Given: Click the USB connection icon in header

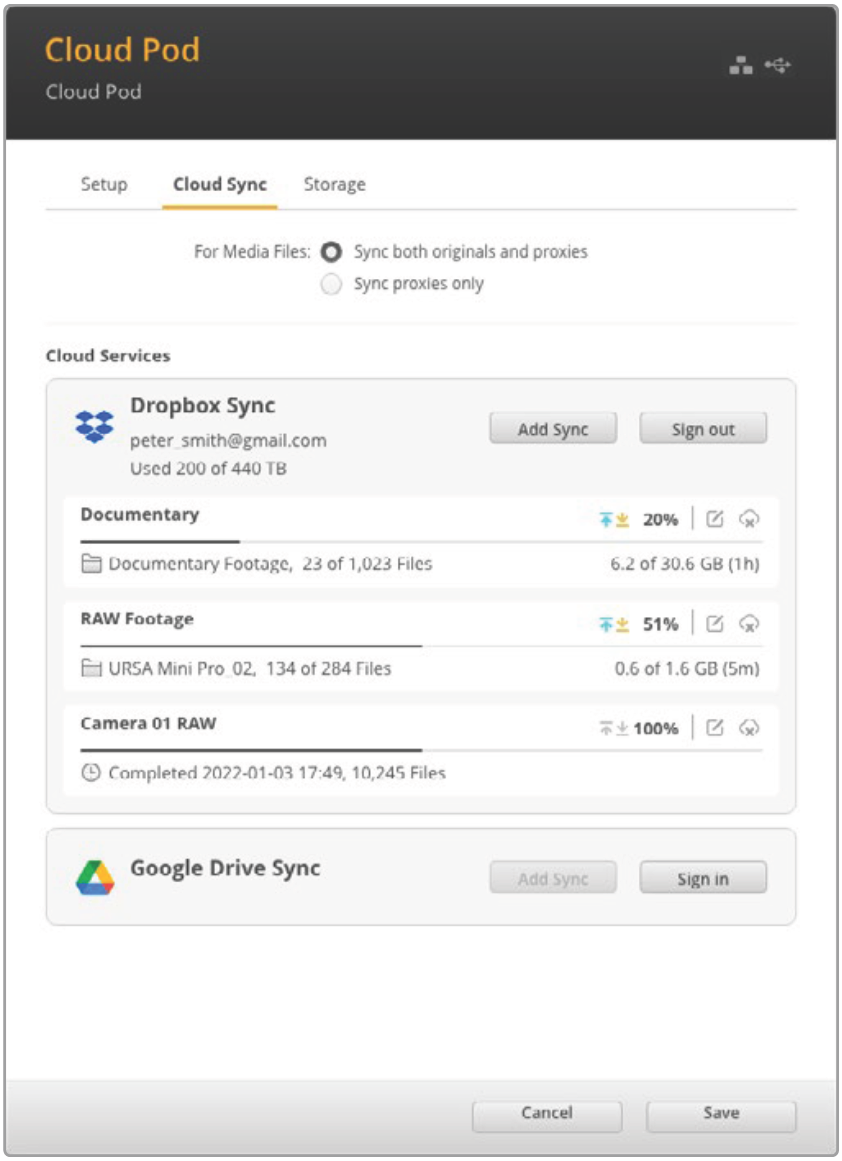Looking at the screenshot, I should (778, 66).
